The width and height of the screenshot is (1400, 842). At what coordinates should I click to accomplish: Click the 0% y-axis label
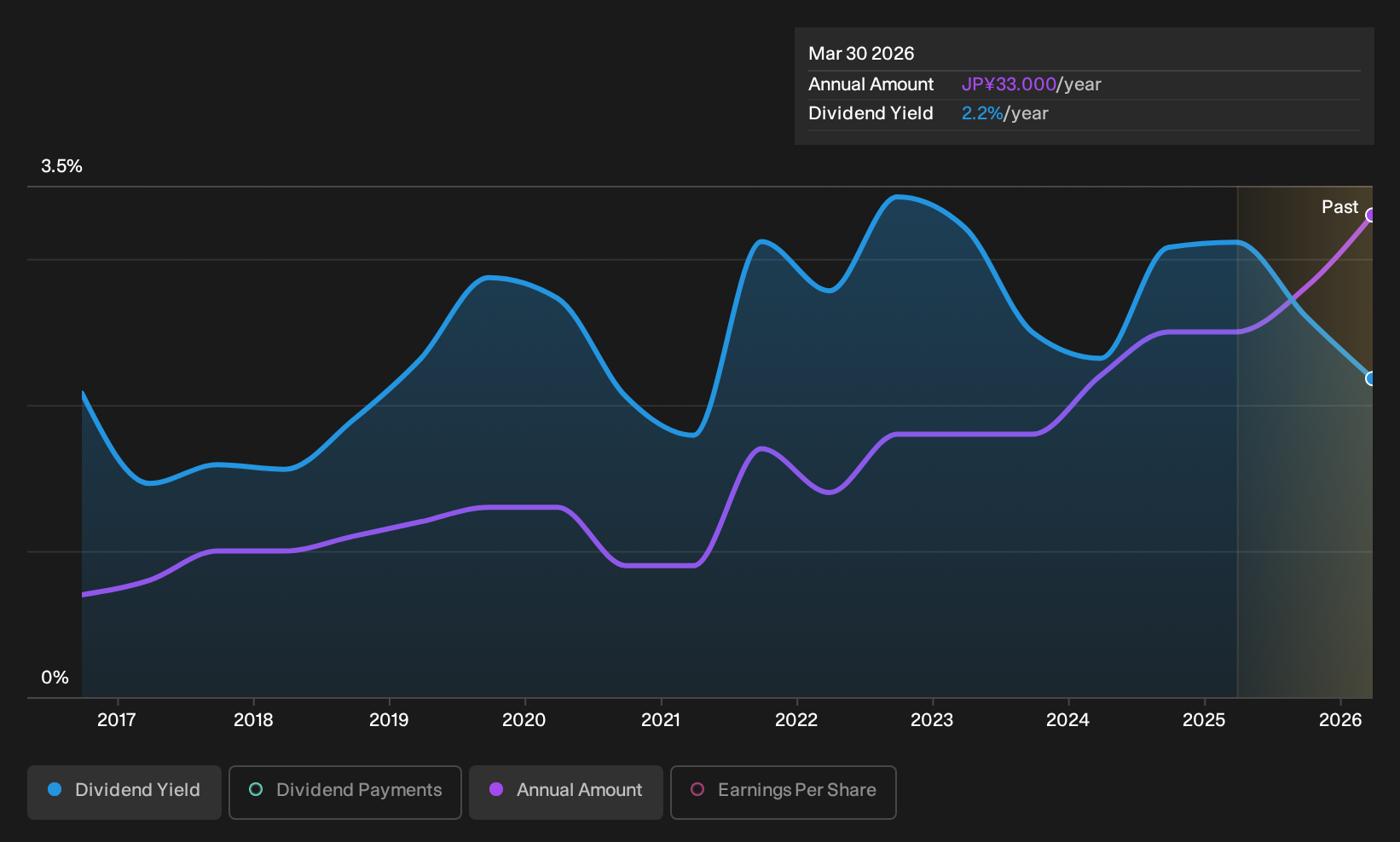[x=55, y=678]
